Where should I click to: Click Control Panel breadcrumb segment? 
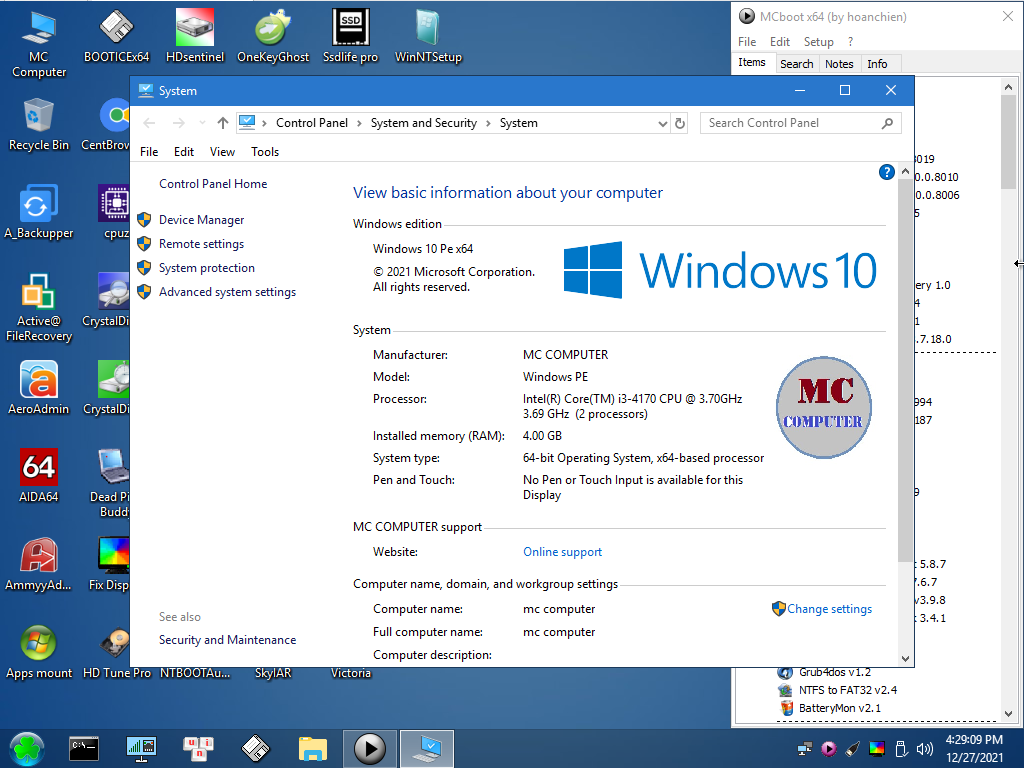point(312,123)
